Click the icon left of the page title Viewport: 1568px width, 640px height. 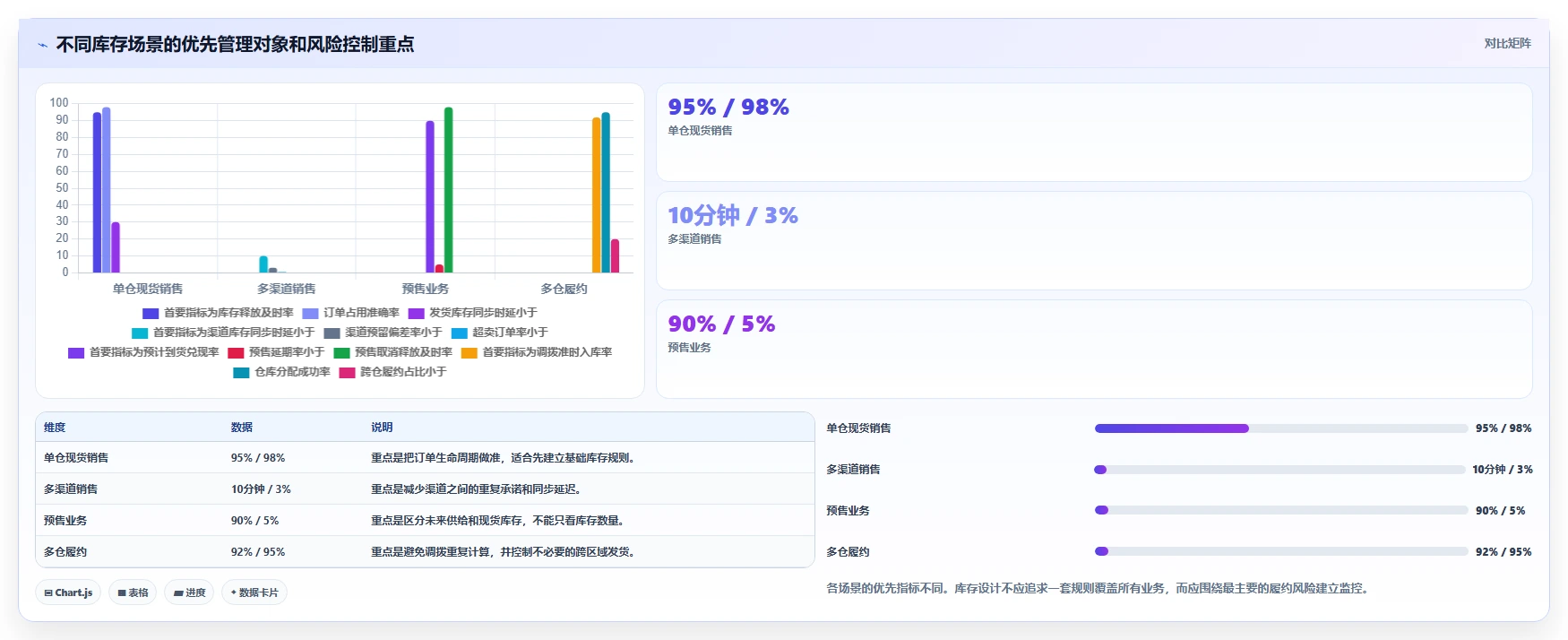coord(42,45)
